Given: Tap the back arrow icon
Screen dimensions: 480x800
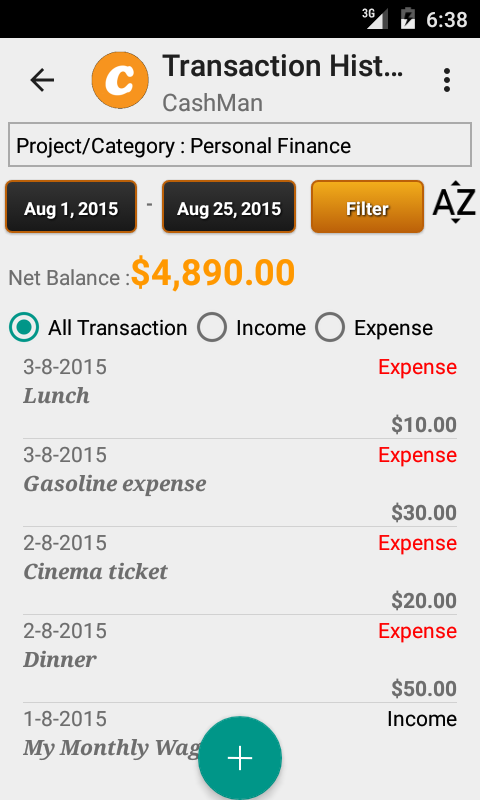Looking at the screenshot, I should [42, 80].
